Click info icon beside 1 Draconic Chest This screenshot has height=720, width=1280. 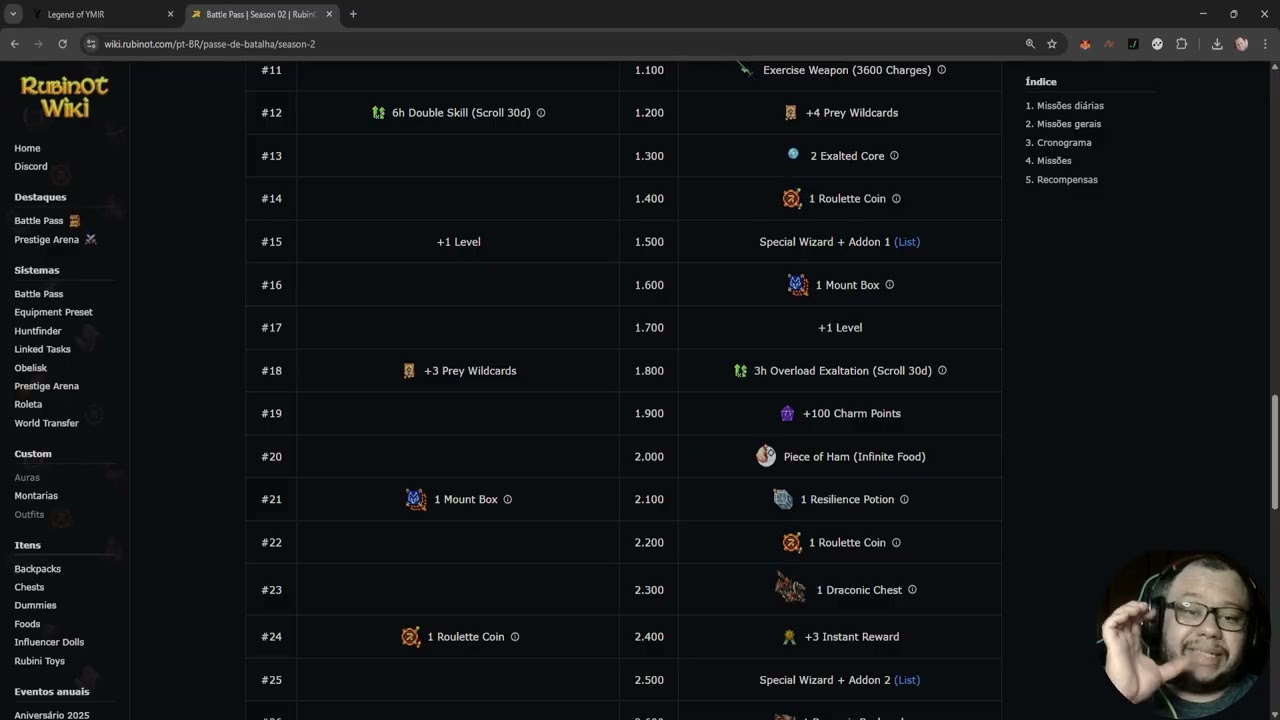pyautogui.click(x=912, y=590)
